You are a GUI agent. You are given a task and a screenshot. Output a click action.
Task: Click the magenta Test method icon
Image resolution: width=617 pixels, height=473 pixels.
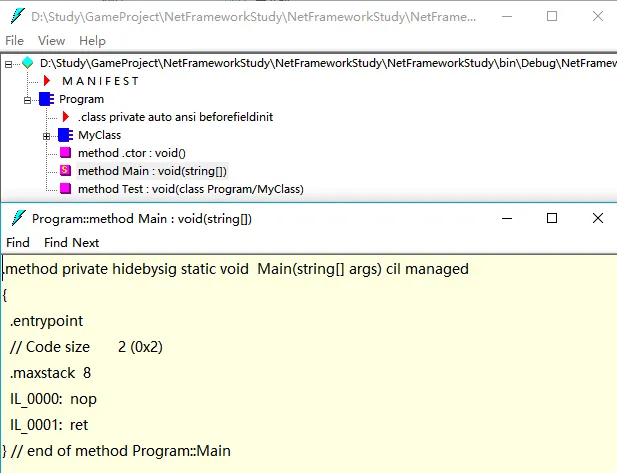65,189
